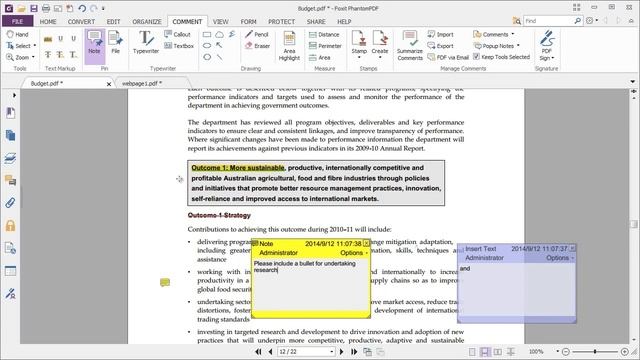The image size is (640, 360).
Task: Select the Eraser tool
Action: [x=258, y=46]
